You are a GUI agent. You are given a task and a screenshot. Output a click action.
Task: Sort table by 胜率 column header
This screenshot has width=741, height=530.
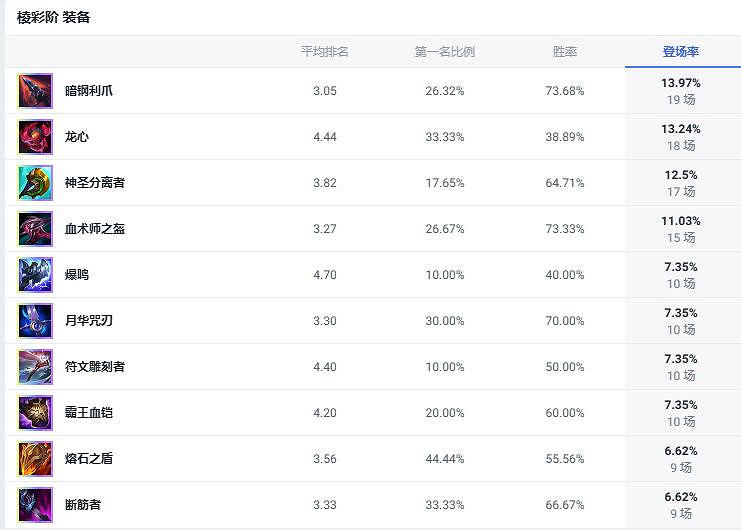coord(565,52)
